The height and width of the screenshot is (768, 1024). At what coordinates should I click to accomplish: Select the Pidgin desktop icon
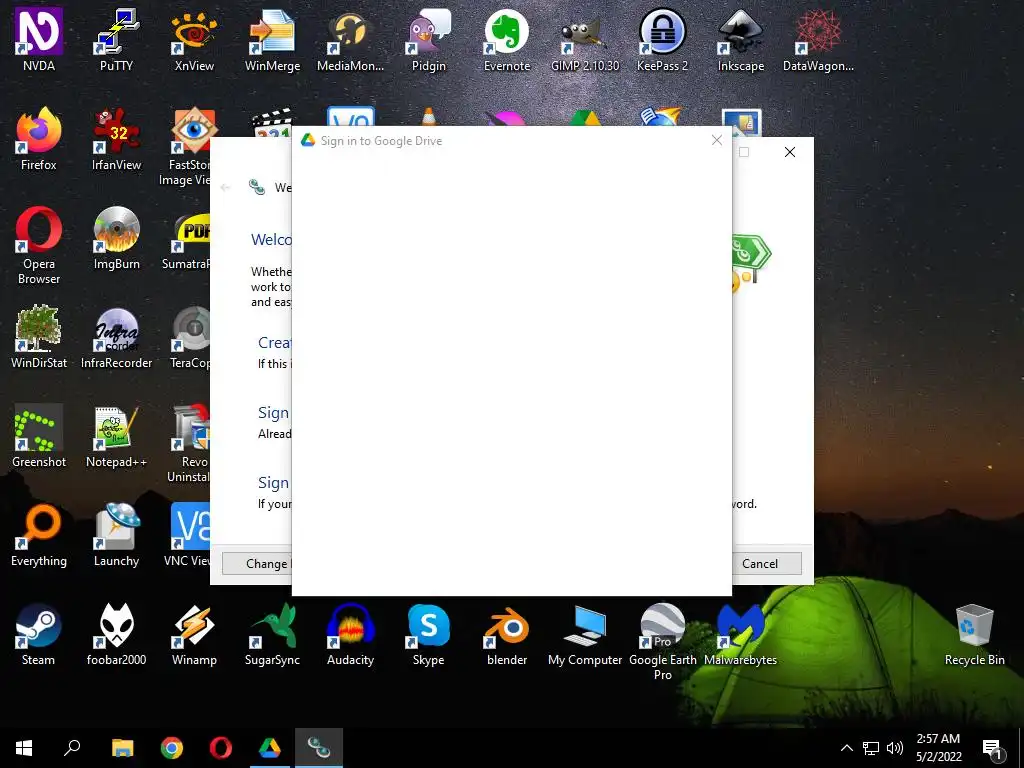coord(428,39)
